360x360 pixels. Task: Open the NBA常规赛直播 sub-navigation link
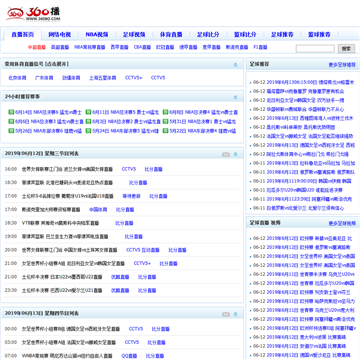89,47
